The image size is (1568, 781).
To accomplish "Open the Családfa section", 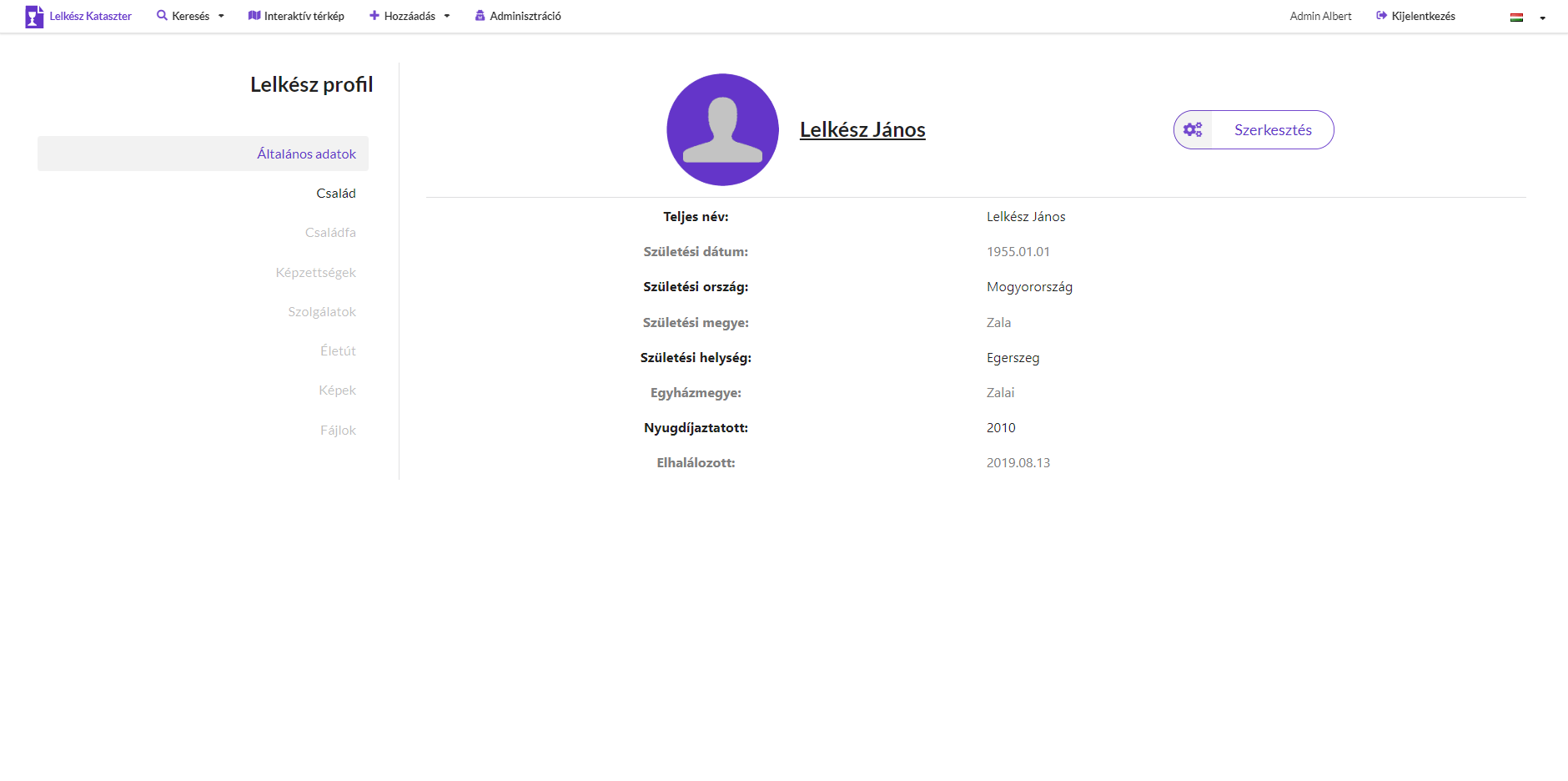I will [x=330, y=233].
